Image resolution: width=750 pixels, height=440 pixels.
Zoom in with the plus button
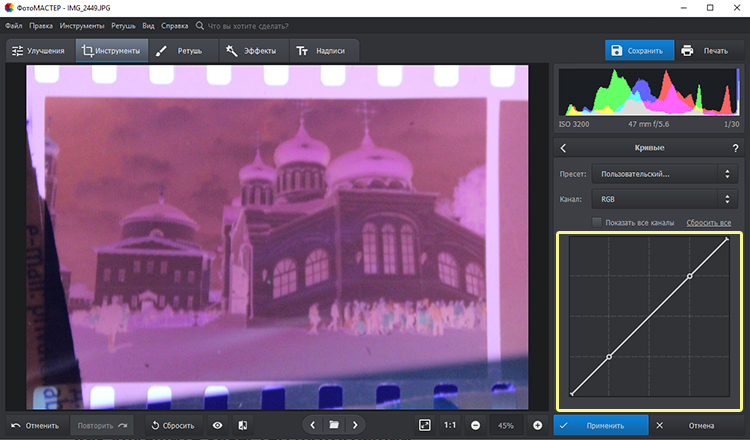537,425
